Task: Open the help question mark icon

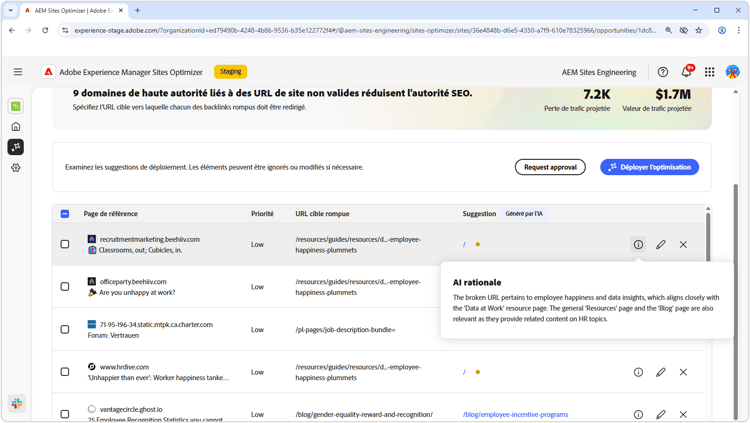Action: click(x=662, y=72)
